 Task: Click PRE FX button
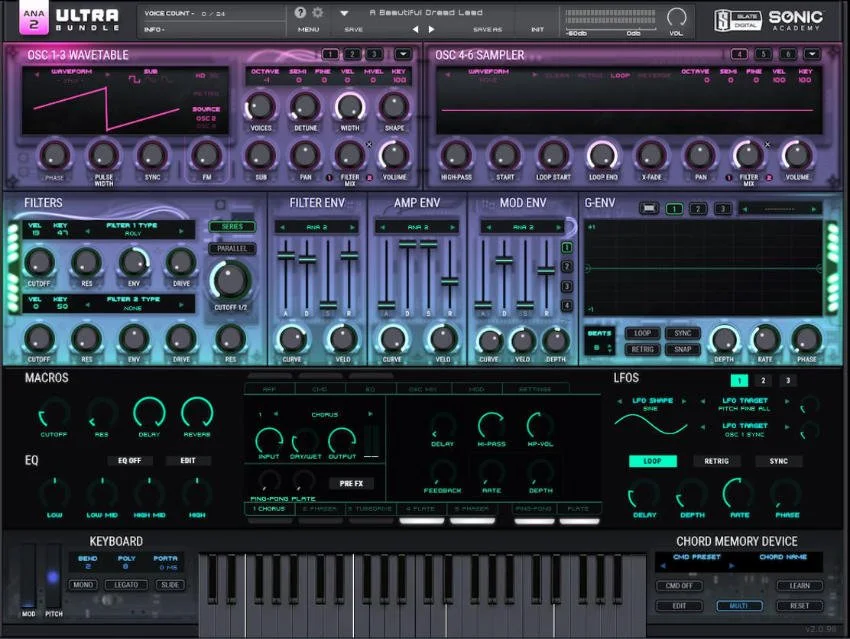pyautogui.click(x=351, y=483)
